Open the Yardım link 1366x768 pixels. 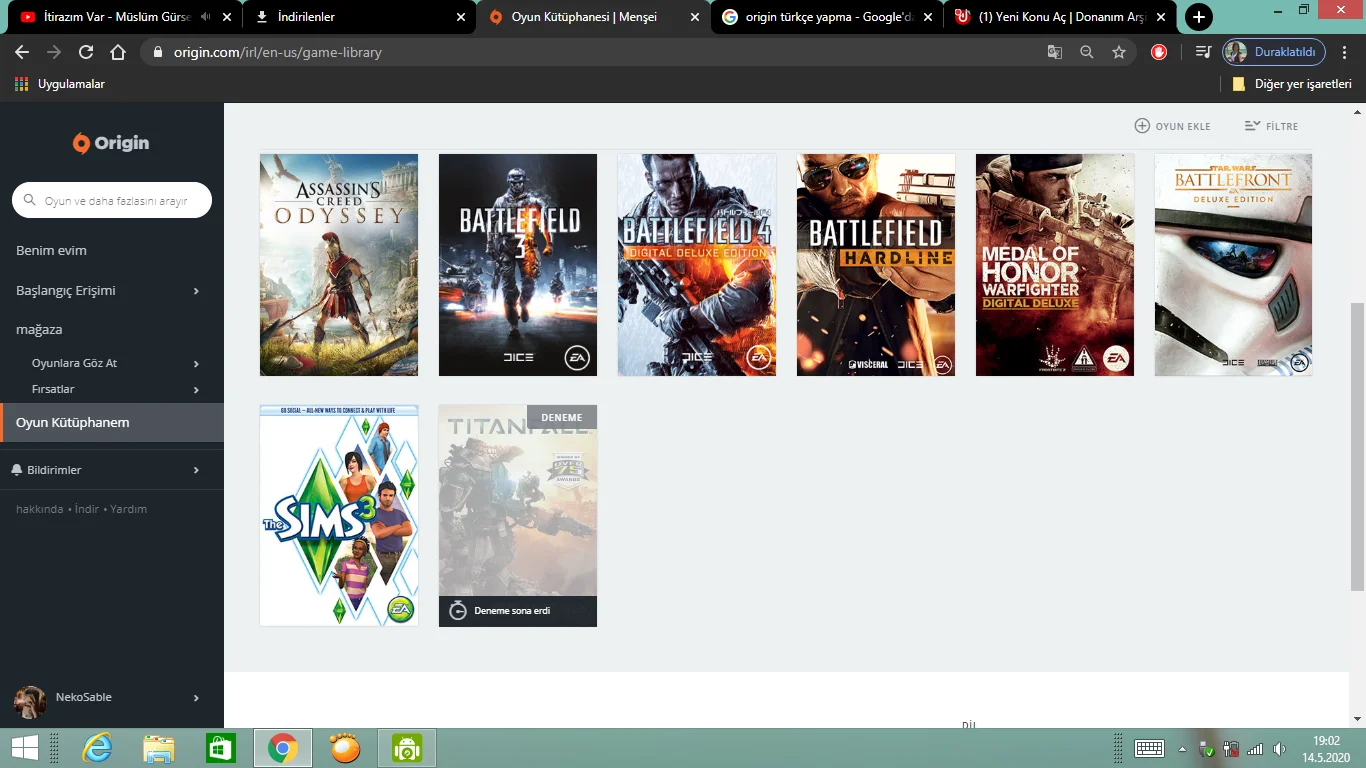point(128,509)
